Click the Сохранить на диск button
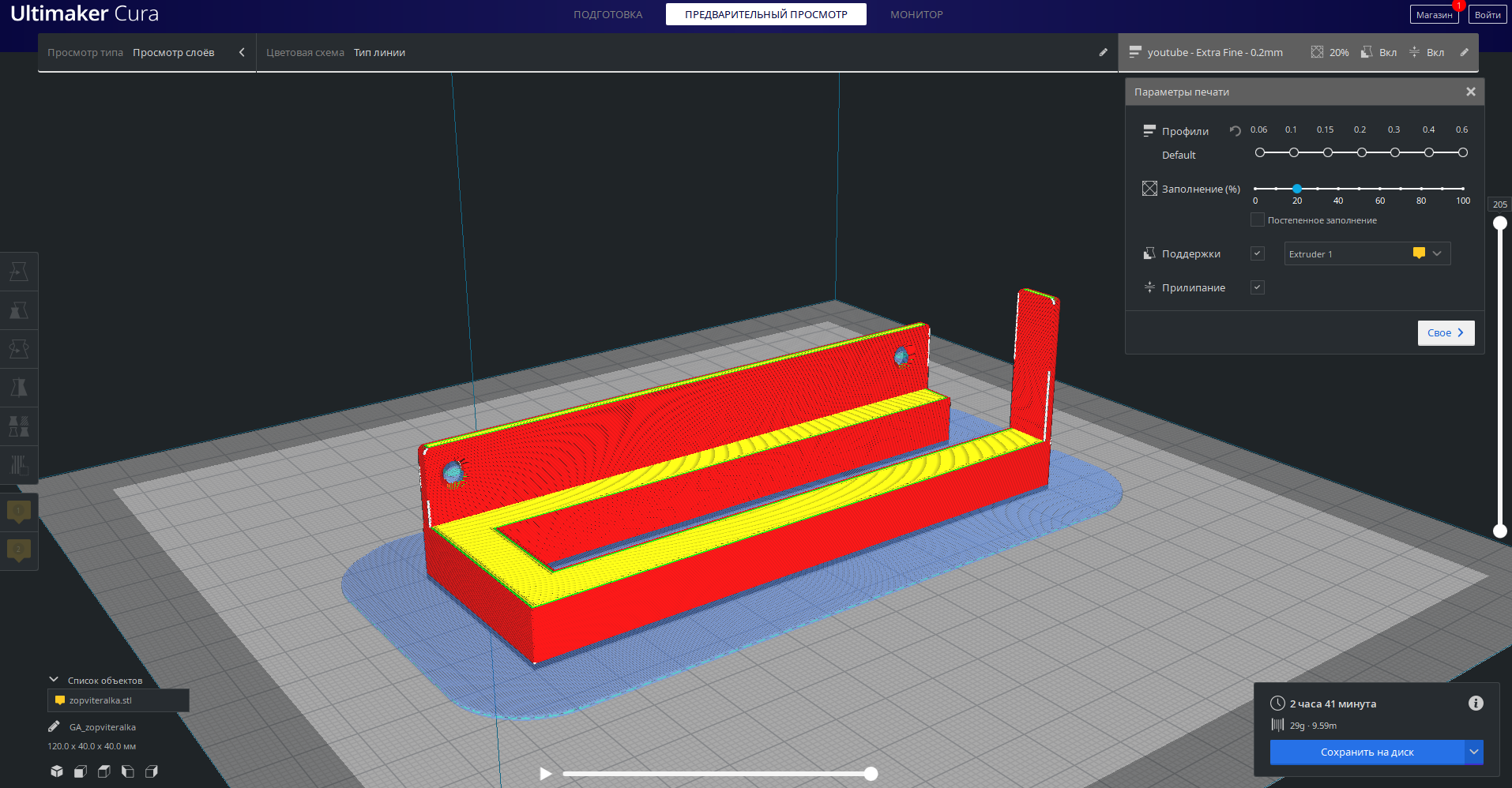 point(1367,752)
